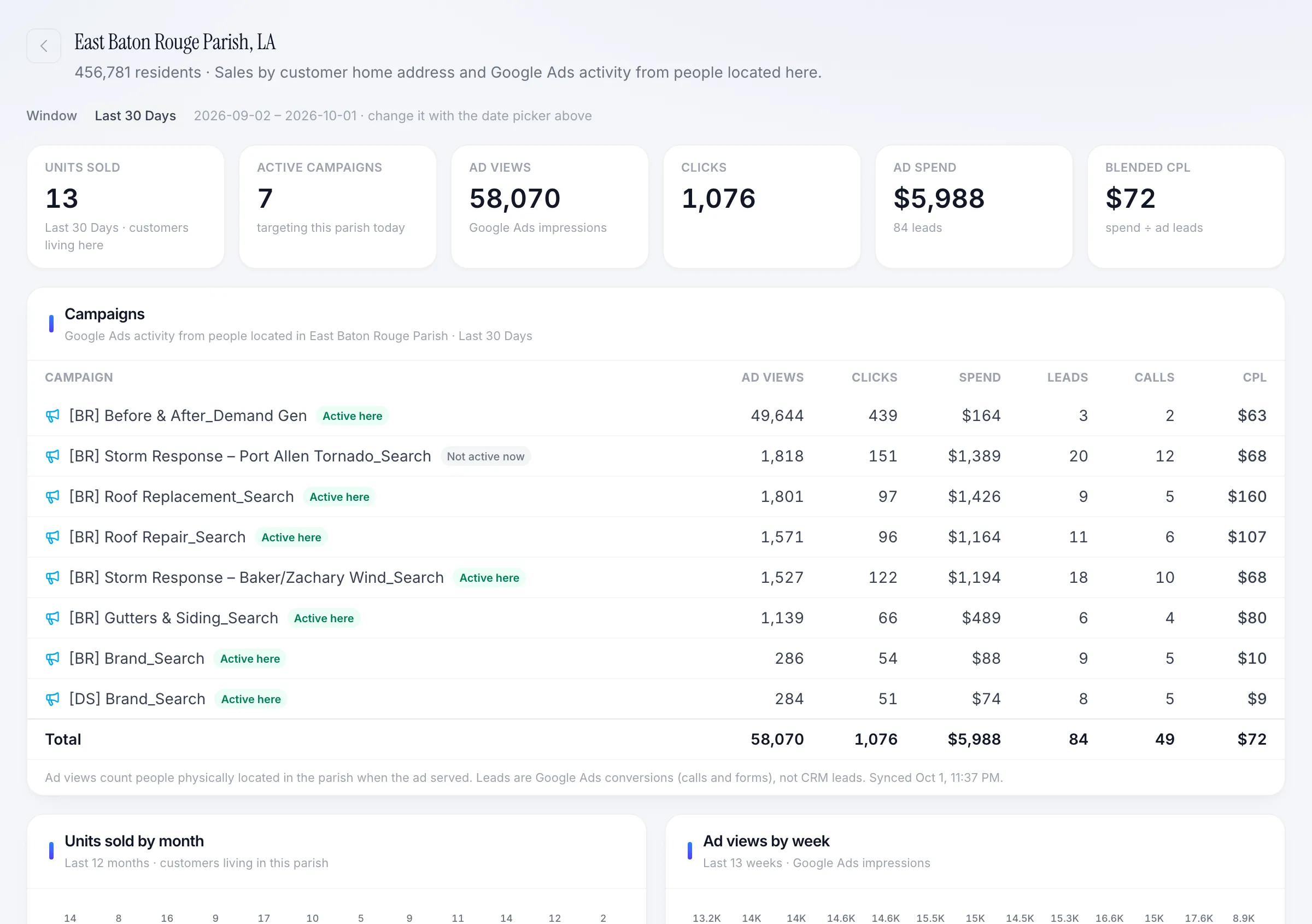The height and width of the screenshot is (924, 1312).
Task: Sort table by CPL column
Action: [1254, 378]
